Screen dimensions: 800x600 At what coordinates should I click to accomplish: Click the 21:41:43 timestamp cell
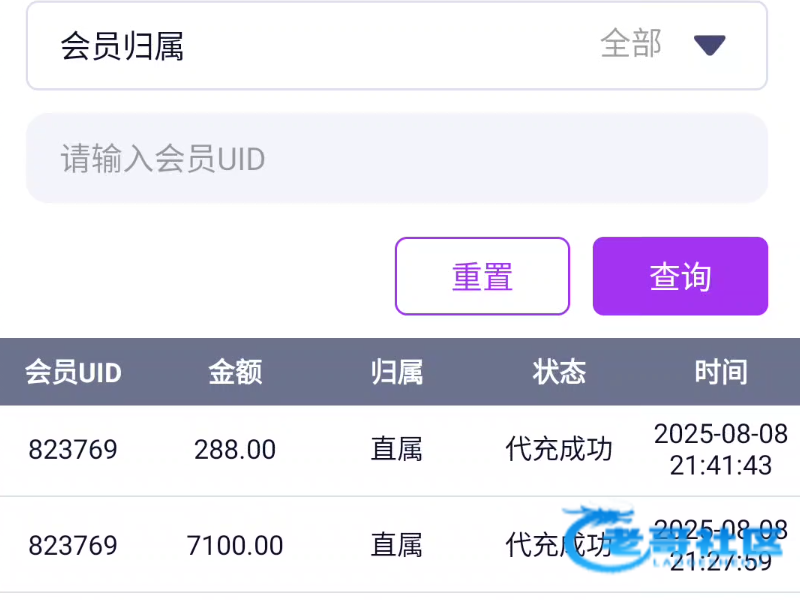tap(721, 450)
